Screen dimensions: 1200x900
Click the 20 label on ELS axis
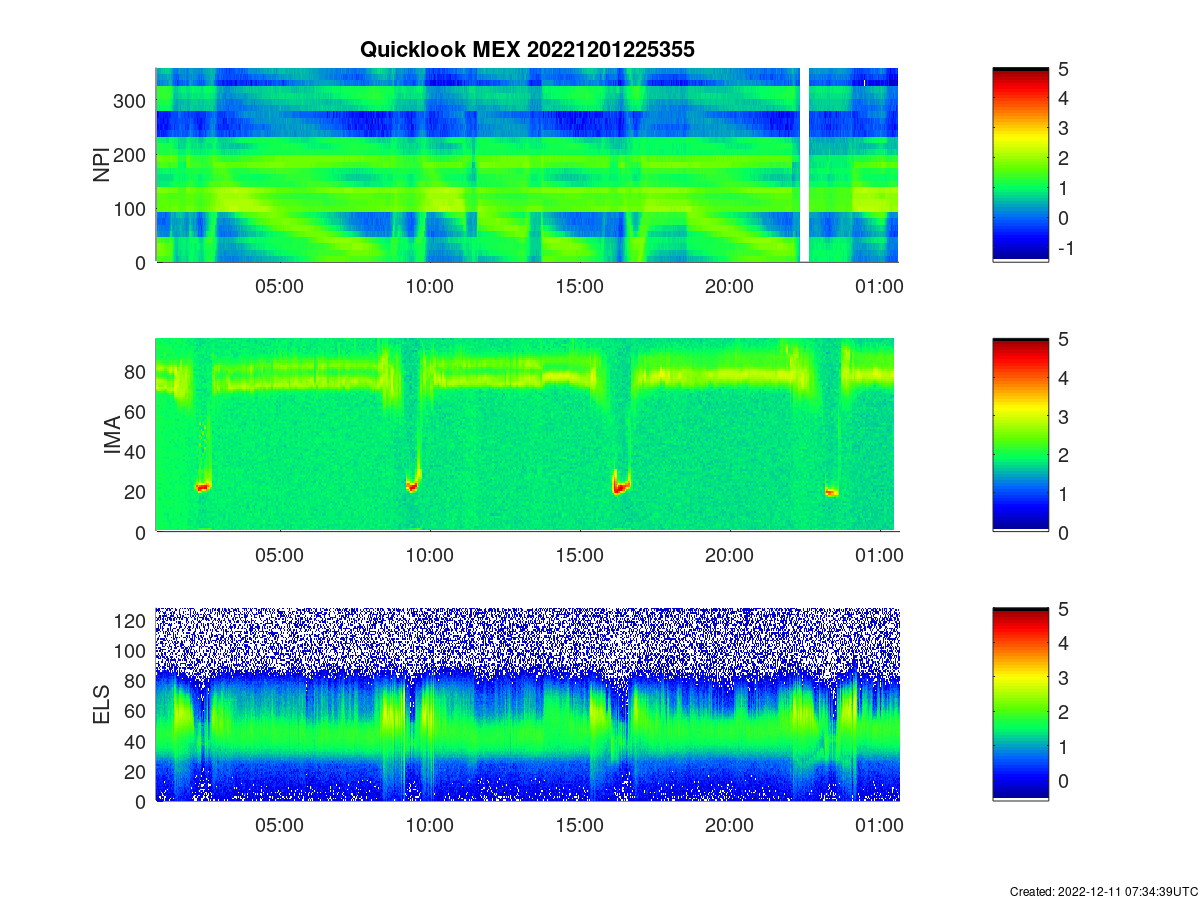coord(137,771)
